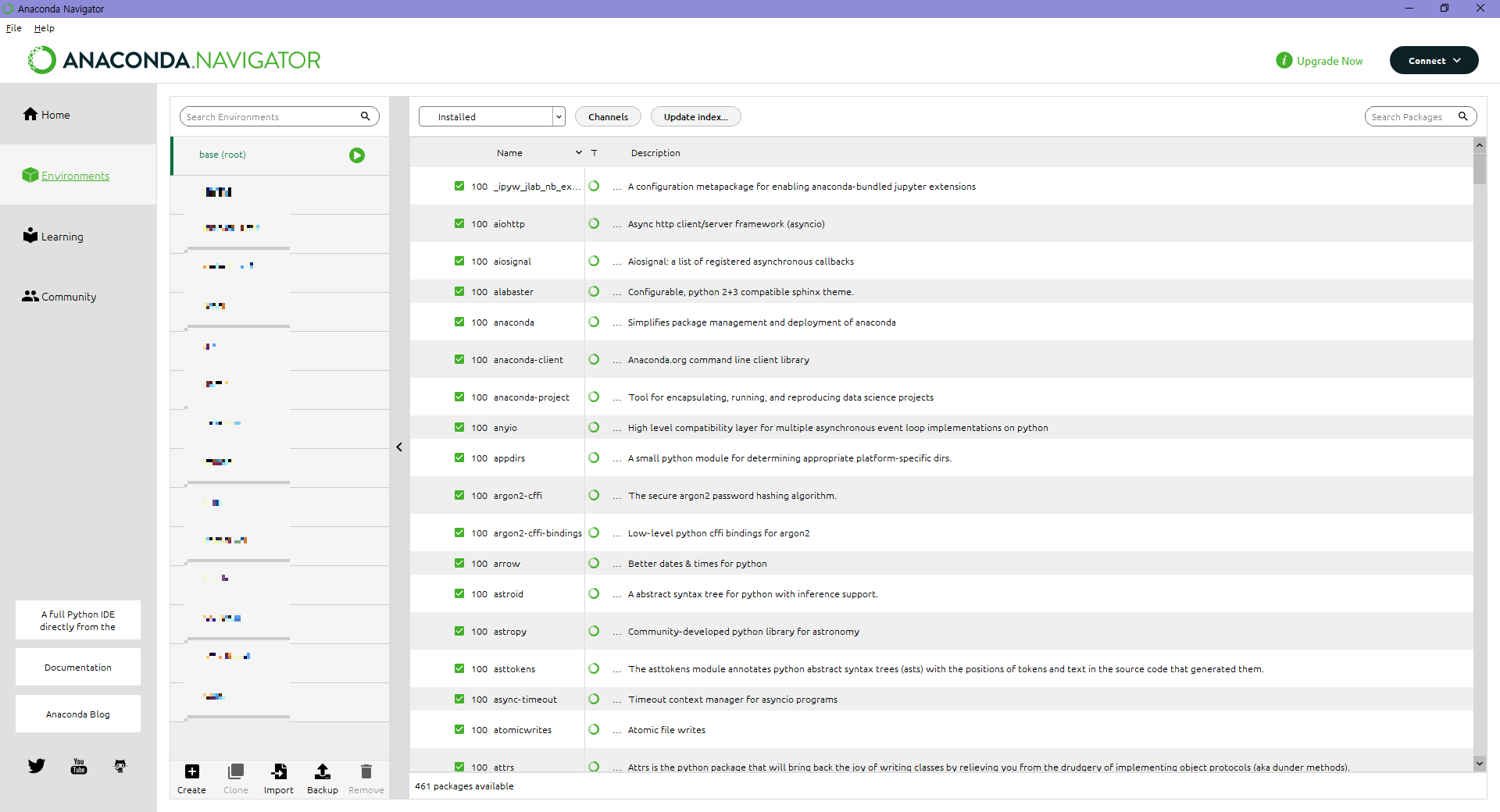Image resolution: width=1500 pixels, height=812 pixels.
Task: Toggle the alabaster package checkbox
Action: point(459,291)
